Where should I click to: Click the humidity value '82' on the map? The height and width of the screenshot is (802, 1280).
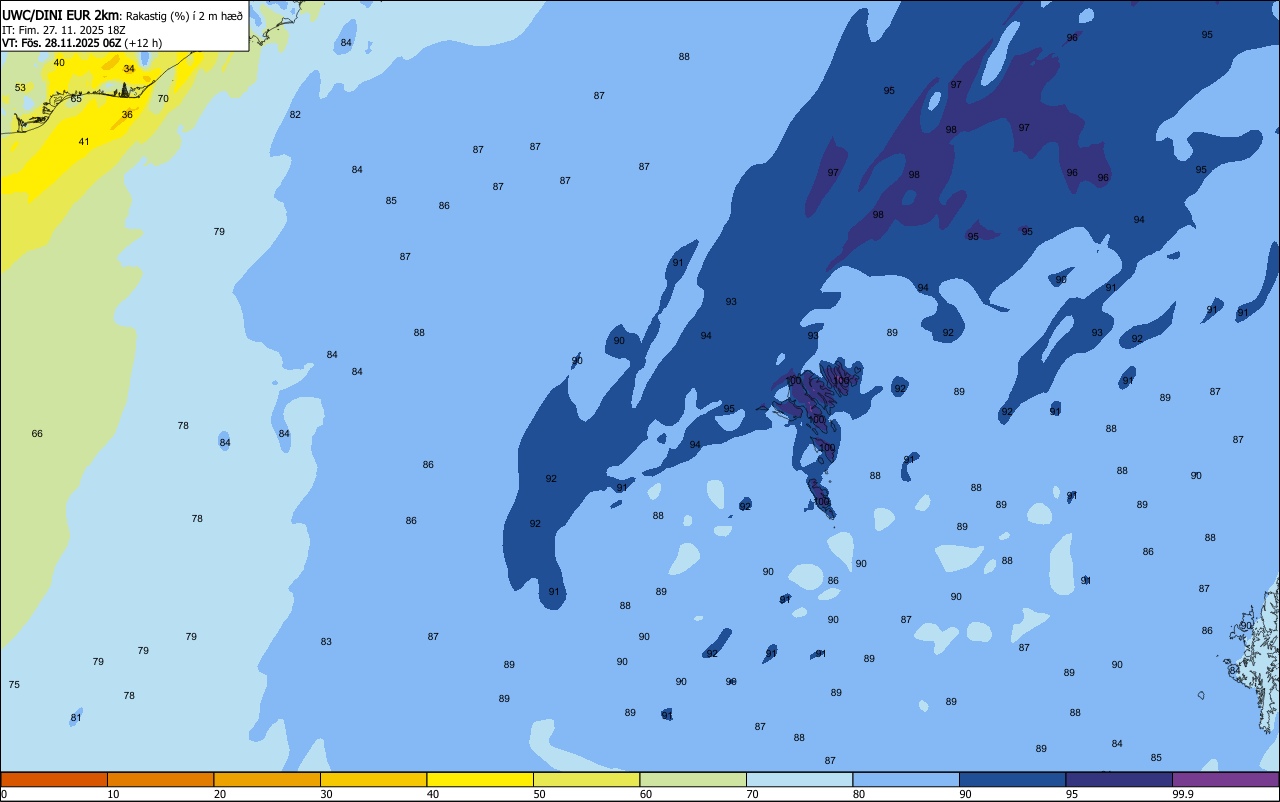coord(295,115)
